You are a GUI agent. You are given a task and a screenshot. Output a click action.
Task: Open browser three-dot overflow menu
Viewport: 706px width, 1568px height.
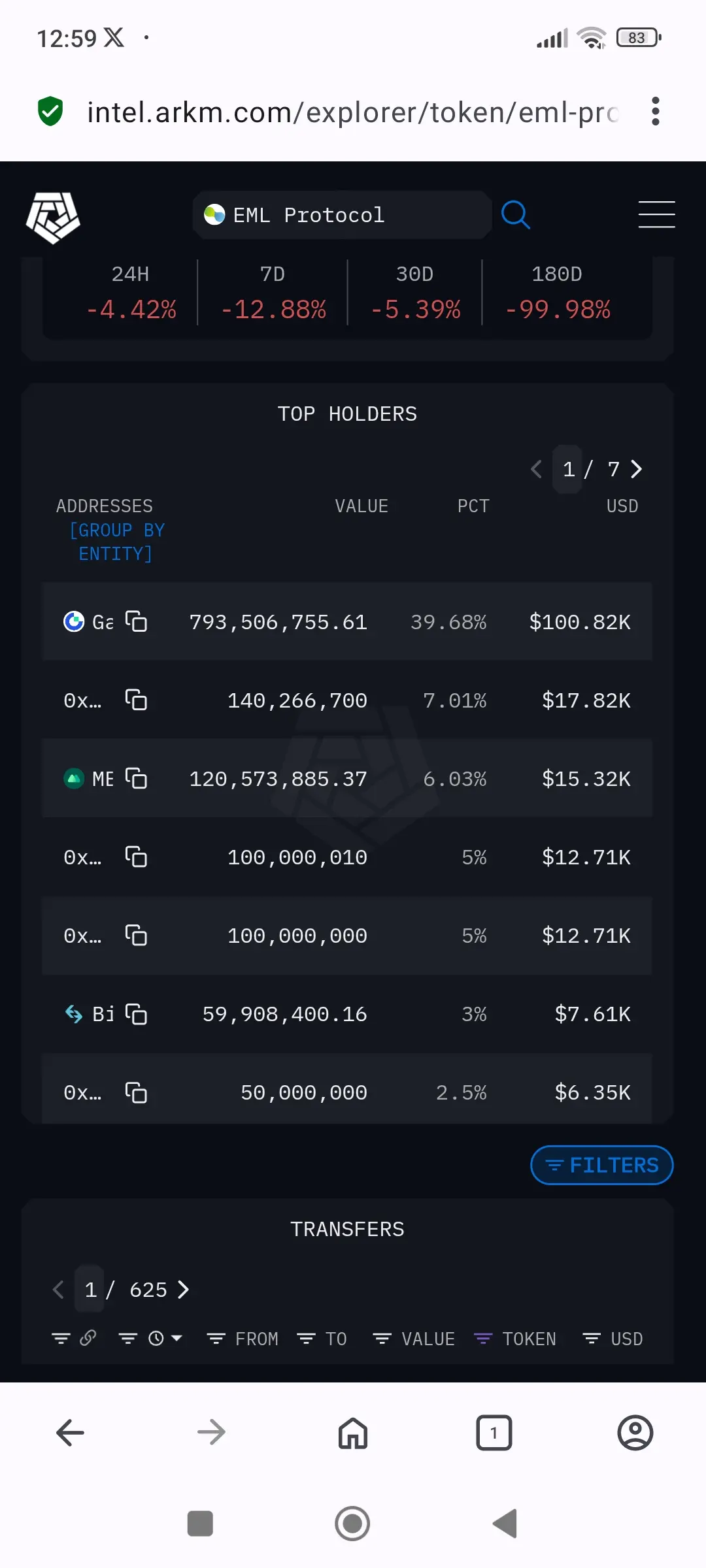pyautogui.click(x=655, y=112)
